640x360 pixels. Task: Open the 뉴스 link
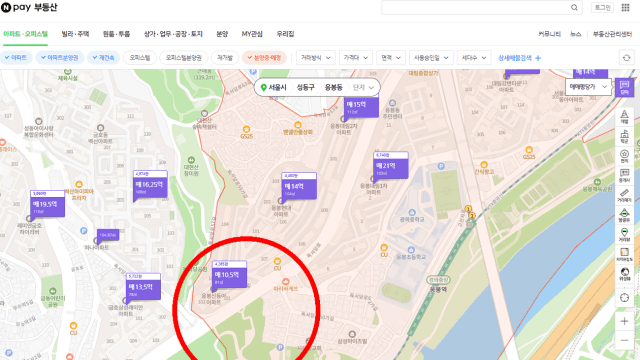[575, 34]
